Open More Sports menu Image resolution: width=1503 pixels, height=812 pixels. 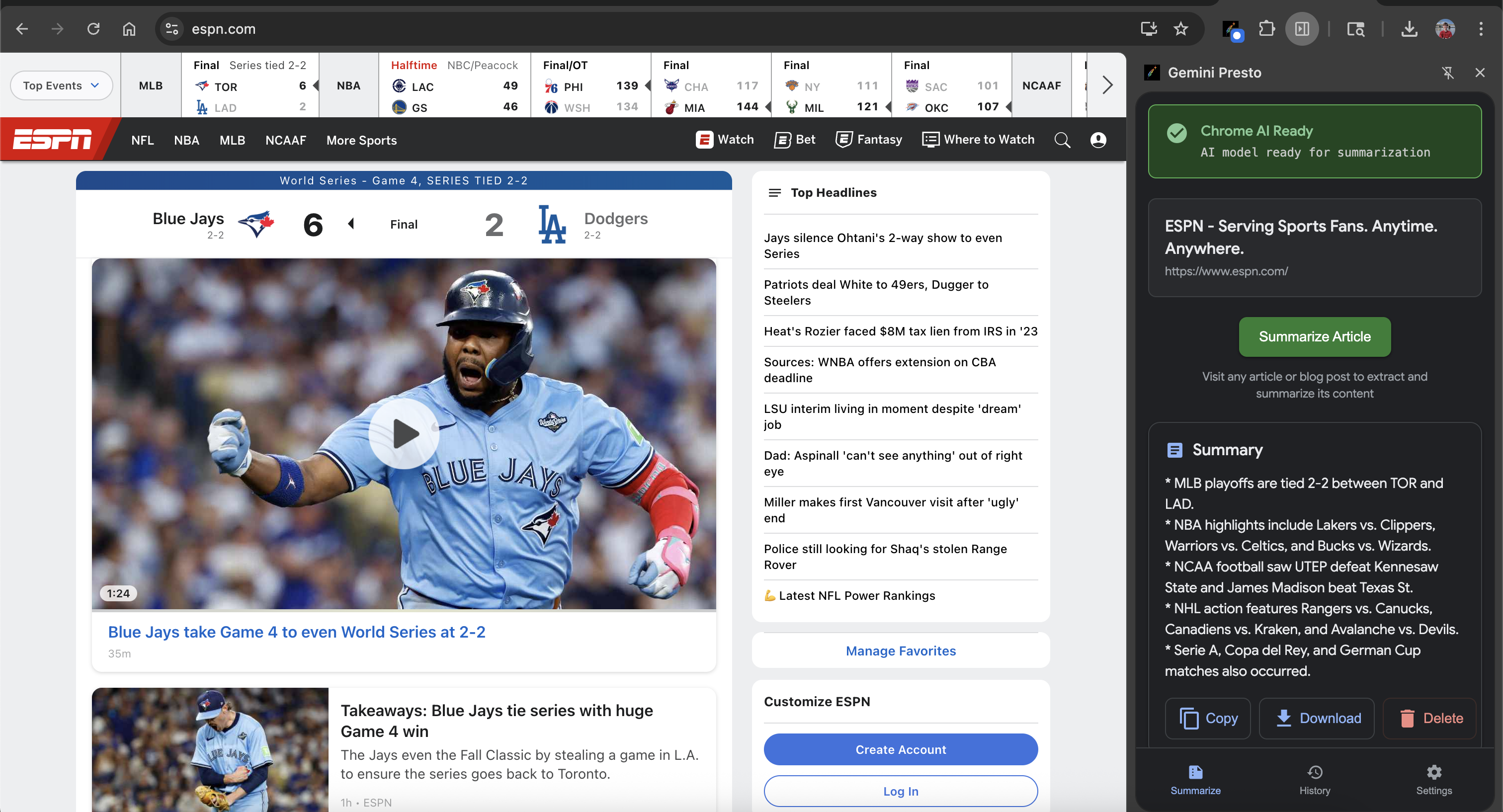pos(361,140)
